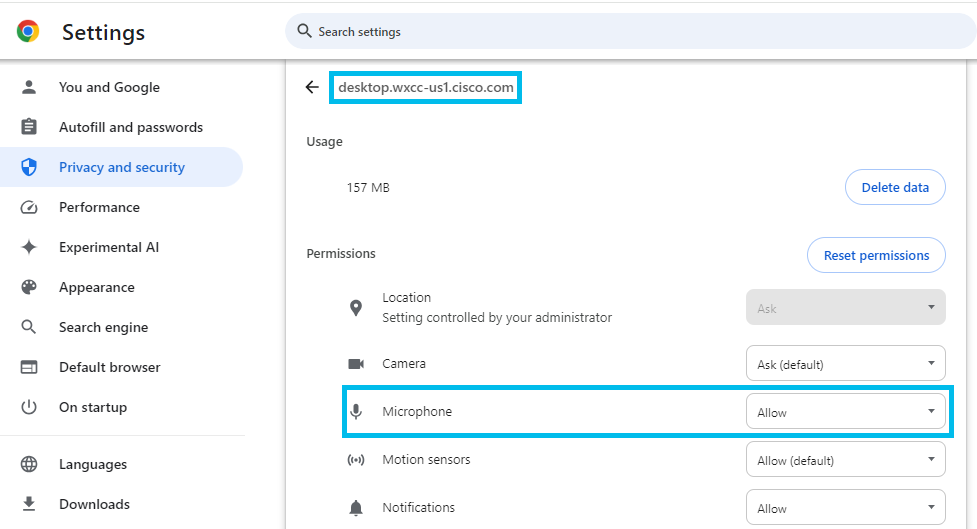Select the Privacy and security shield icon
Image resolution: width=977 pixels, height=529 pixels.
[29, 167]
